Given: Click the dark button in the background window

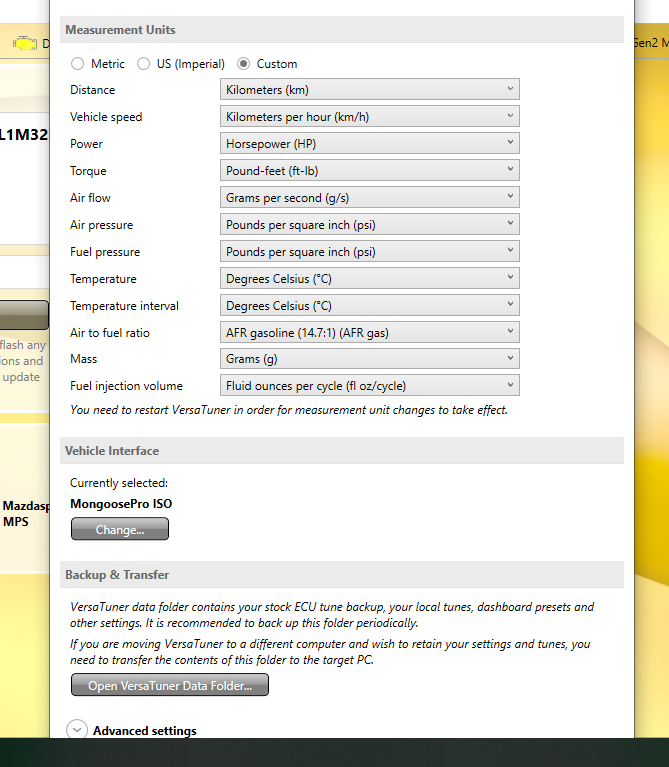Looking at the screenshot, I should pos(24,315).
